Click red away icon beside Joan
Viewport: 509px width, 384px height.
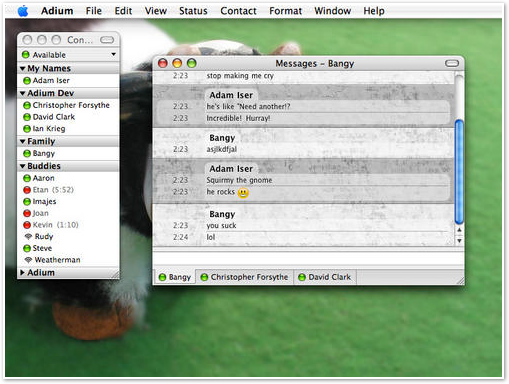pos(27,213)
